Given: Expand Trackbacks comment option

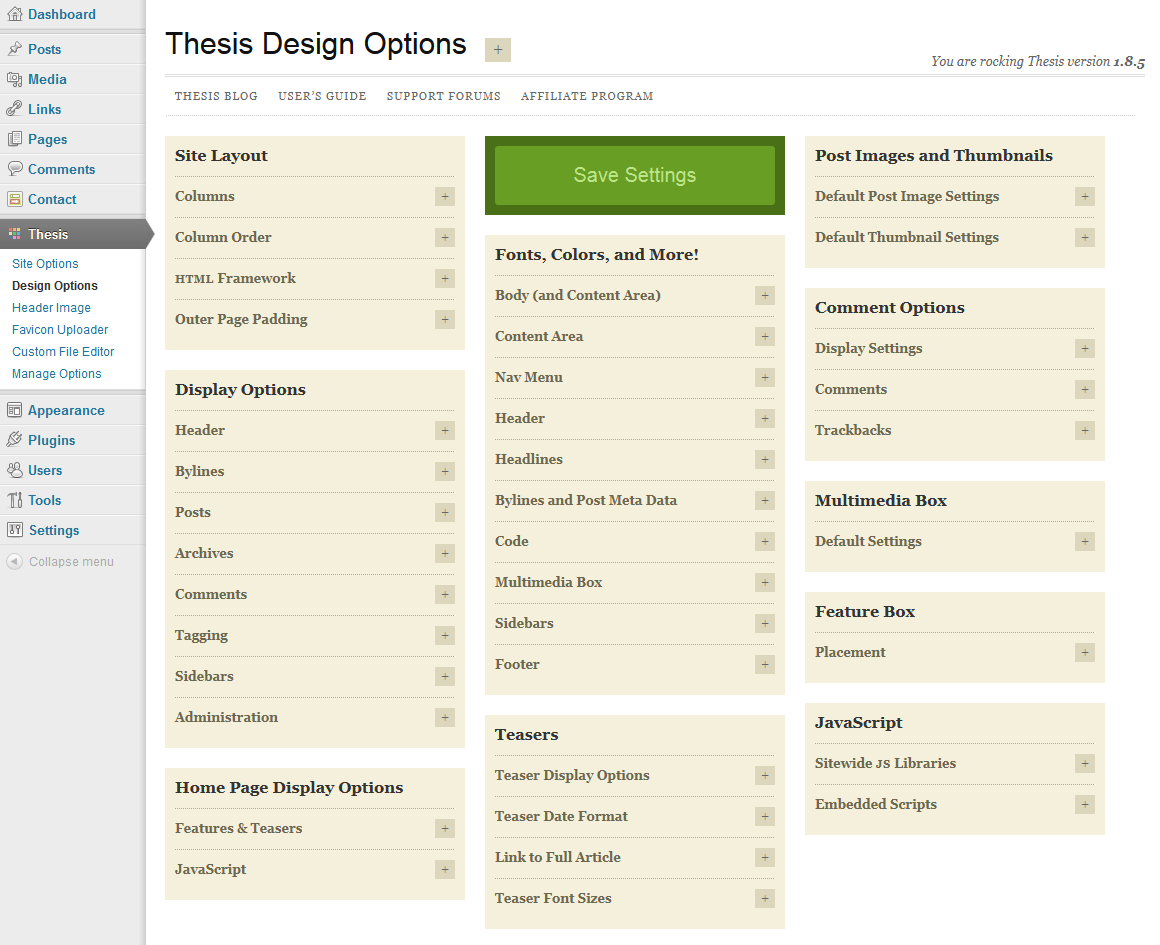Looking at the screenshot, I should pyautogui.click(x=1085, y=431).
